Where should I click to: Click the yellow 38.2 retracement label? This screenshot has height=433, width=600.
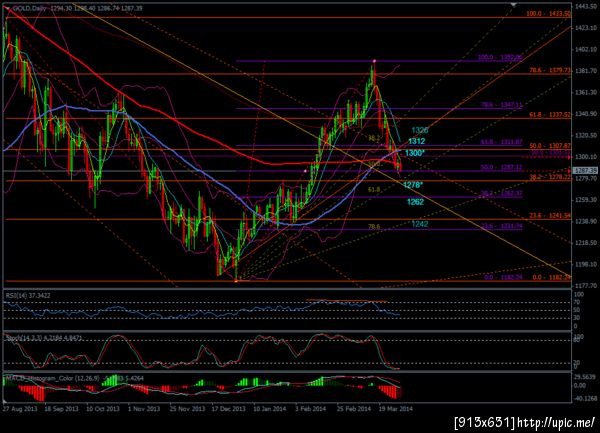[374, 138]
